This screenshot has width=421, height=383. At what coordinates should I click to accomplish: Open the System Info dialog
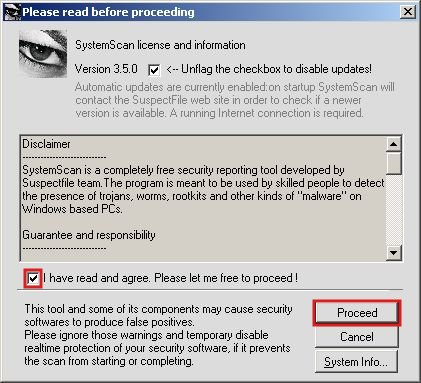[x=356, y=362]
